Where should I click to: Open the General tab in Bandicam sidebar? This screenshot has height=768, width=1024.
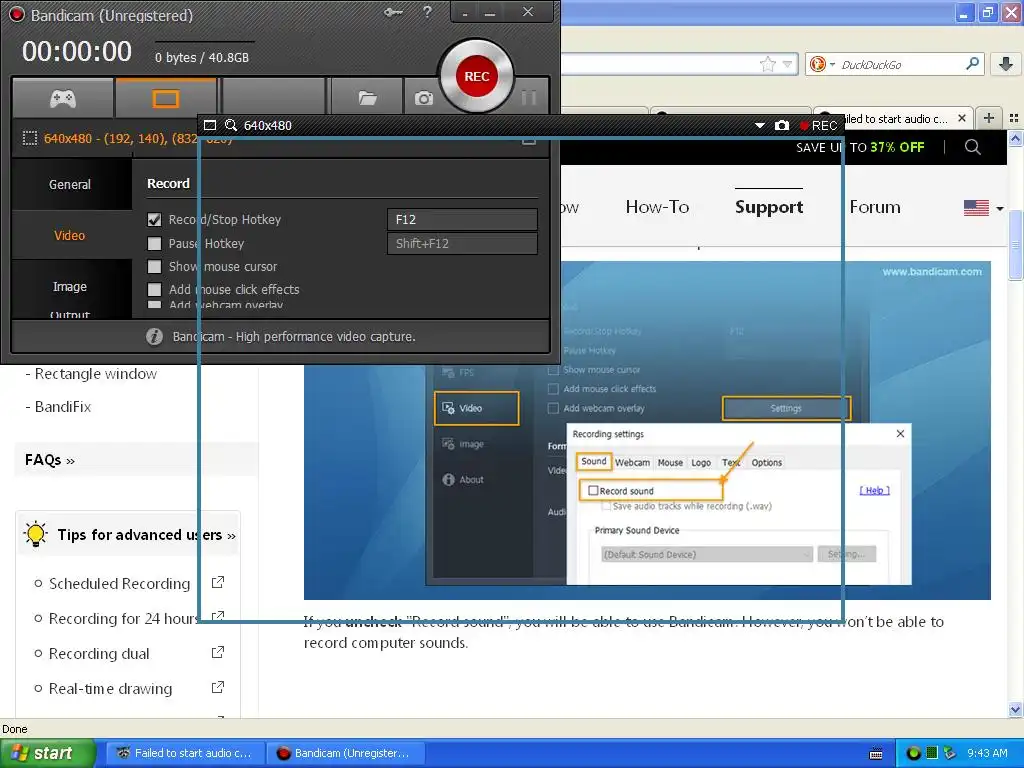tap(70, 184)
